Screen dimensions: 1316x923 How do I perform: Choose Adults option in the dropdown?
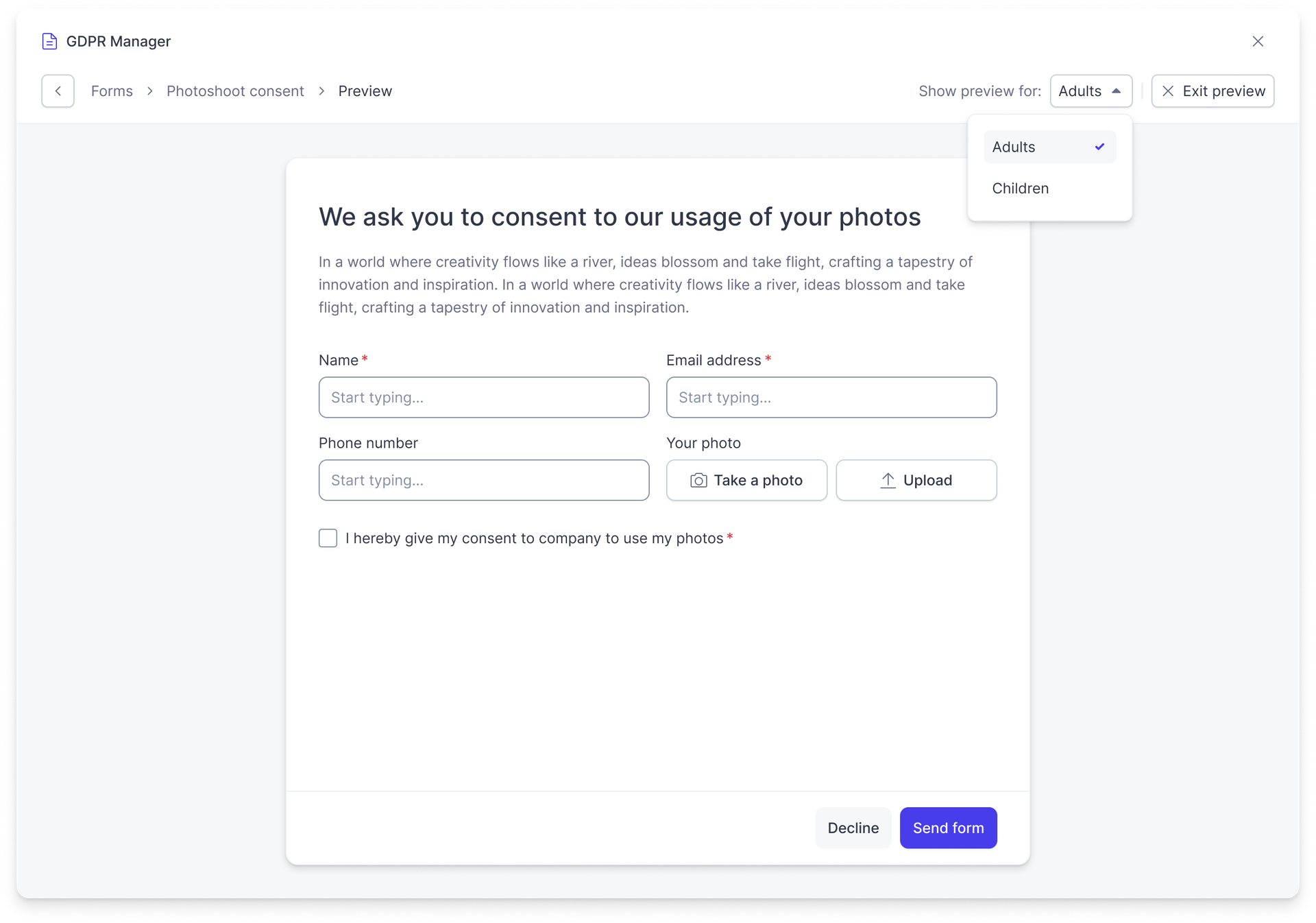pos(1049,147)
